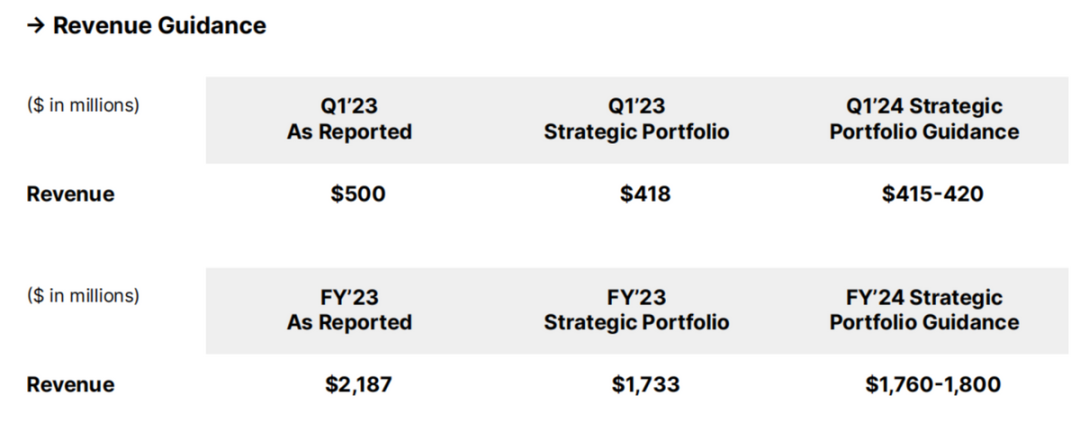
Task: Select the $415-420 guidance range
Action: [932, 194]
